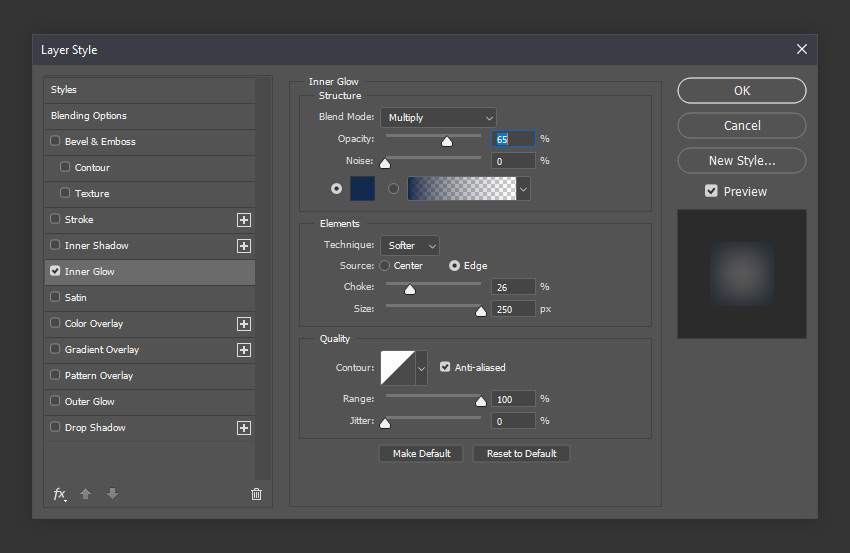This screenshot has width=850, height=553.
Task: Open the Blend Mode dropdown
Action: point(437,118)
